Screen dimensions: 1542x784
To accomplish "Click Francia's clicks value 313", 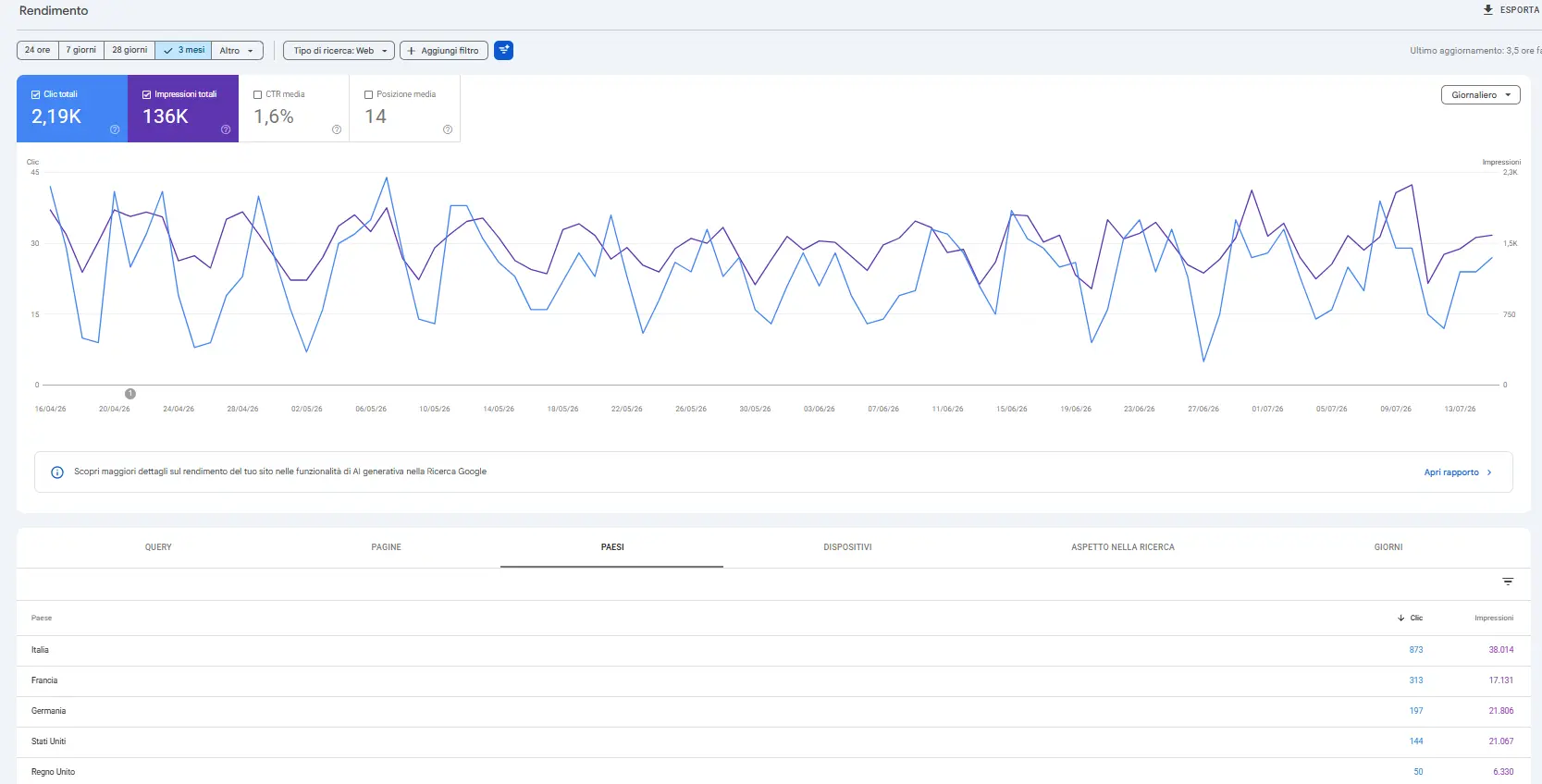I will (x=1416, y=680).
